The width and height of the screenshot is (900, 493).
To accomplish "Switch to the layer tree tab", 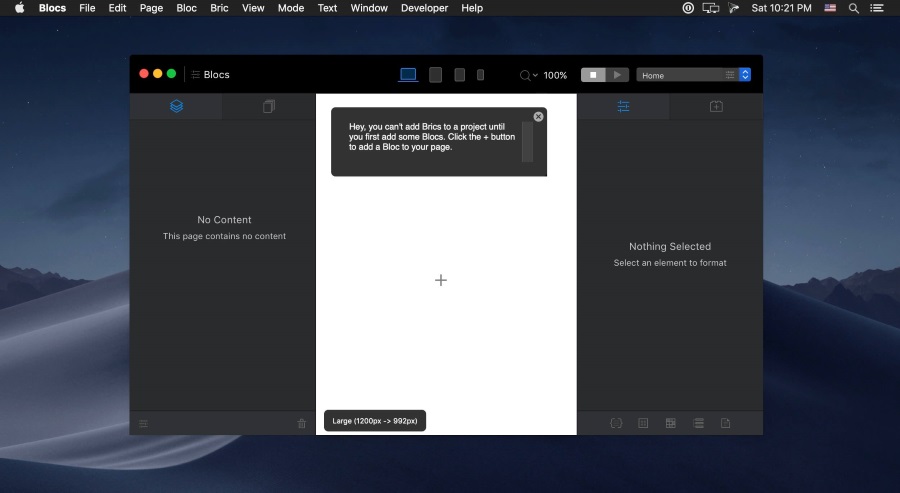I will click(176, 106).
